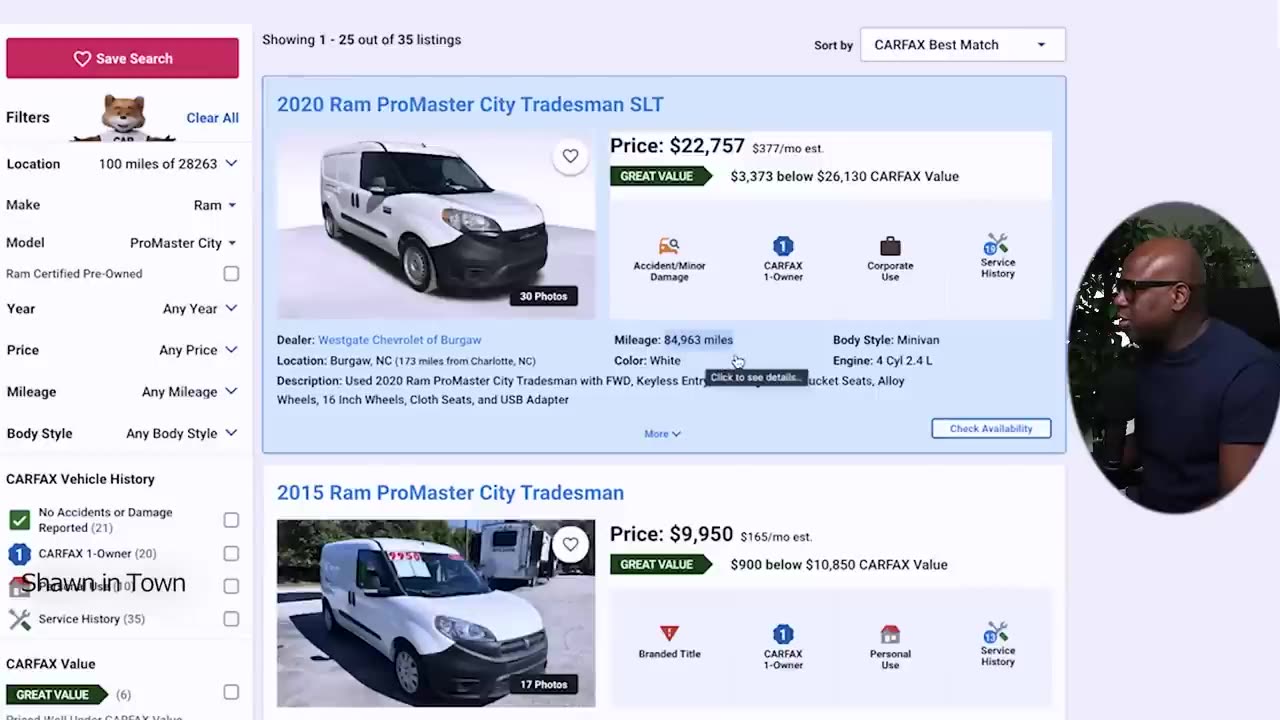
Task: Open the Sort by CARFAX Best Match dropdown
Action: (962, 44)
